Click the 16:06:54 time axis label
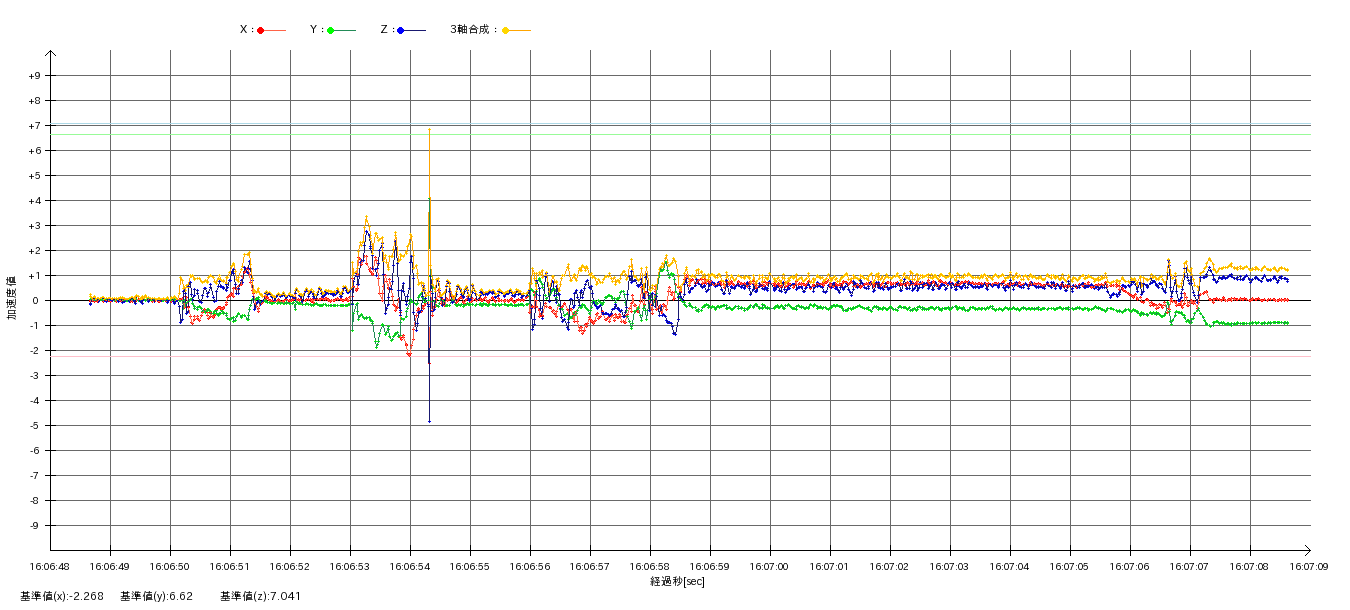Viewport: 1350px width, 610px height. [410, 566]
